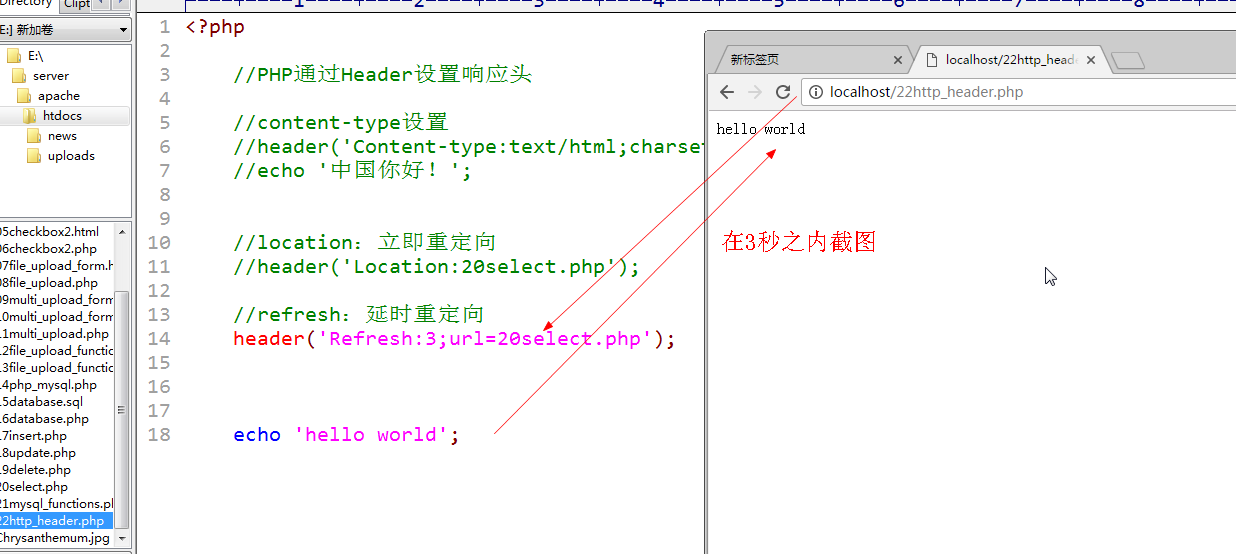
Task: Select the uploads folder in tree
Action: coord(71,155)
